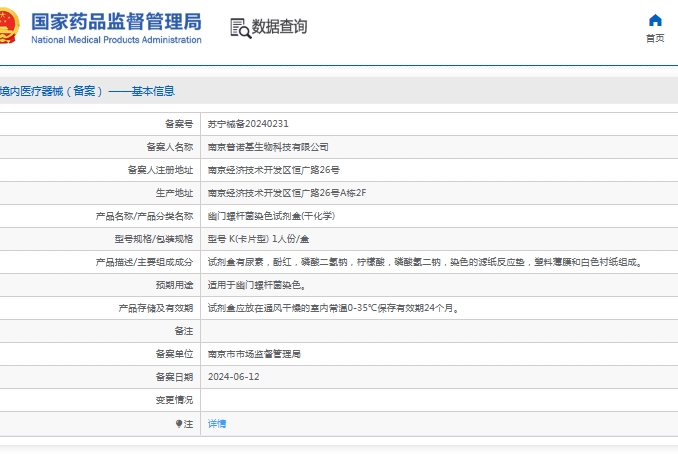The height and width of the screenshot is (454, 678).
Task: Select registered address 南京经济技术开发区恒广路26号
Action: (x=273, y=170)
